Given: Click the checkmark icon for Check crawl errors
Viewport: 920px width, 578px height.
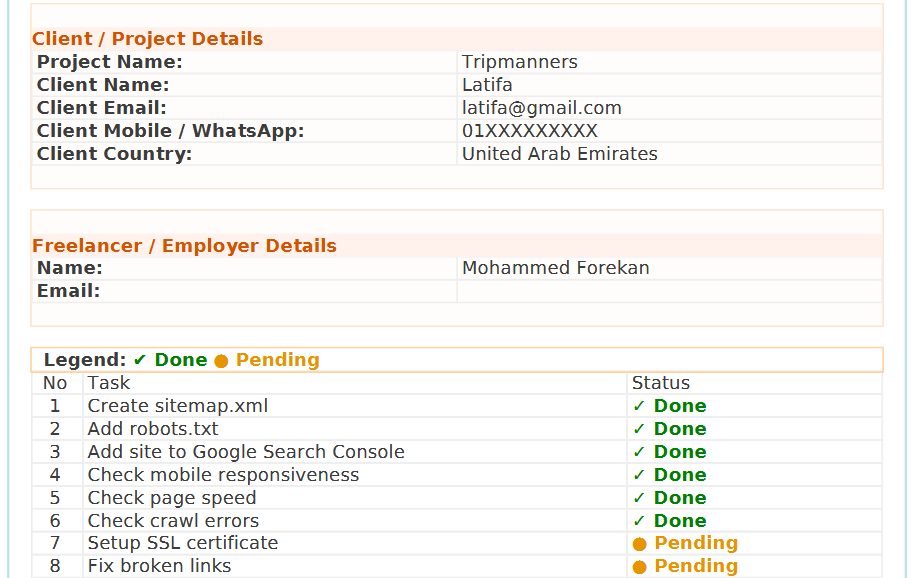Looking at the screenshot, I should 639,521.
